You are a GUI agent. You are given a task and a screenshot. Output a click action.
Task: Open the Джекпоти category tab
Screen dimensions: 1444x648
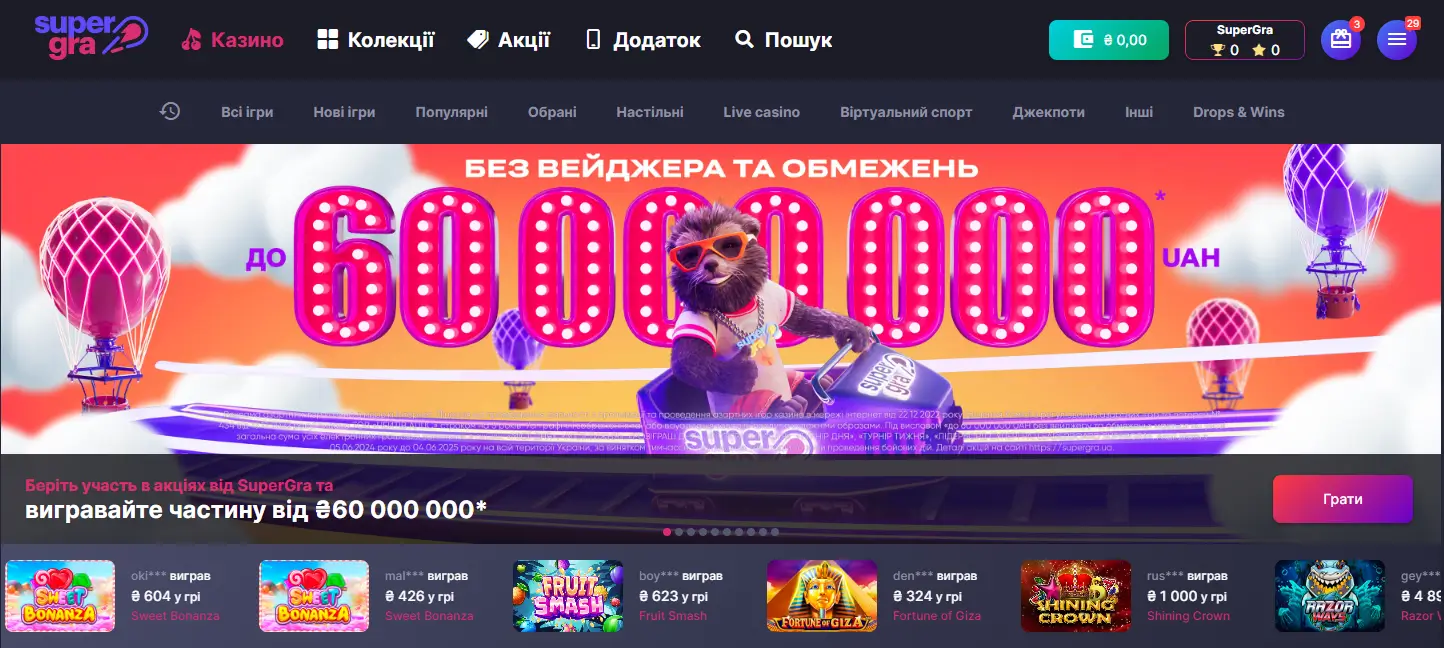point(1048,112)
